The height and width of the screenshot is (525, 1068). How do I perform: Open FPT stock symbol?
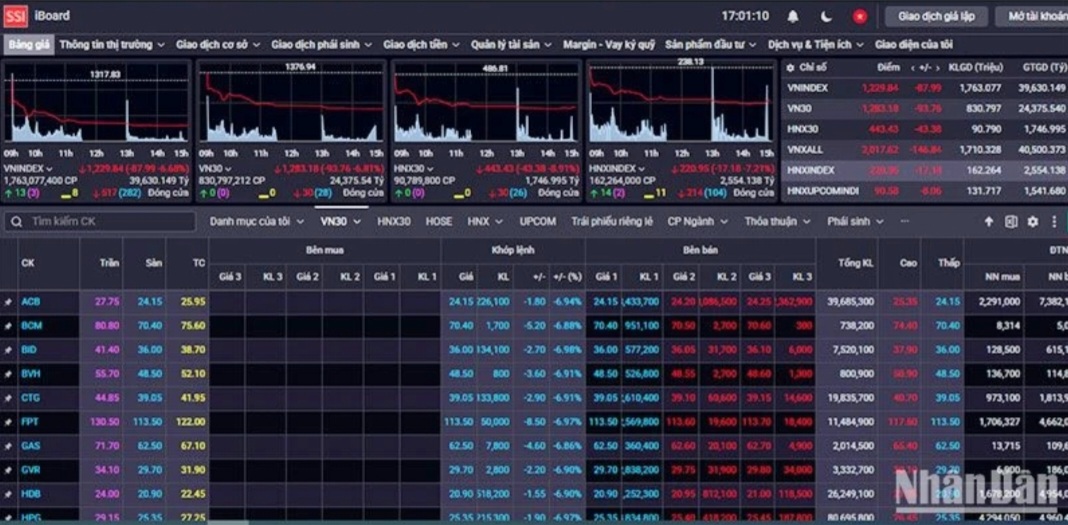[x=30, y=421]
